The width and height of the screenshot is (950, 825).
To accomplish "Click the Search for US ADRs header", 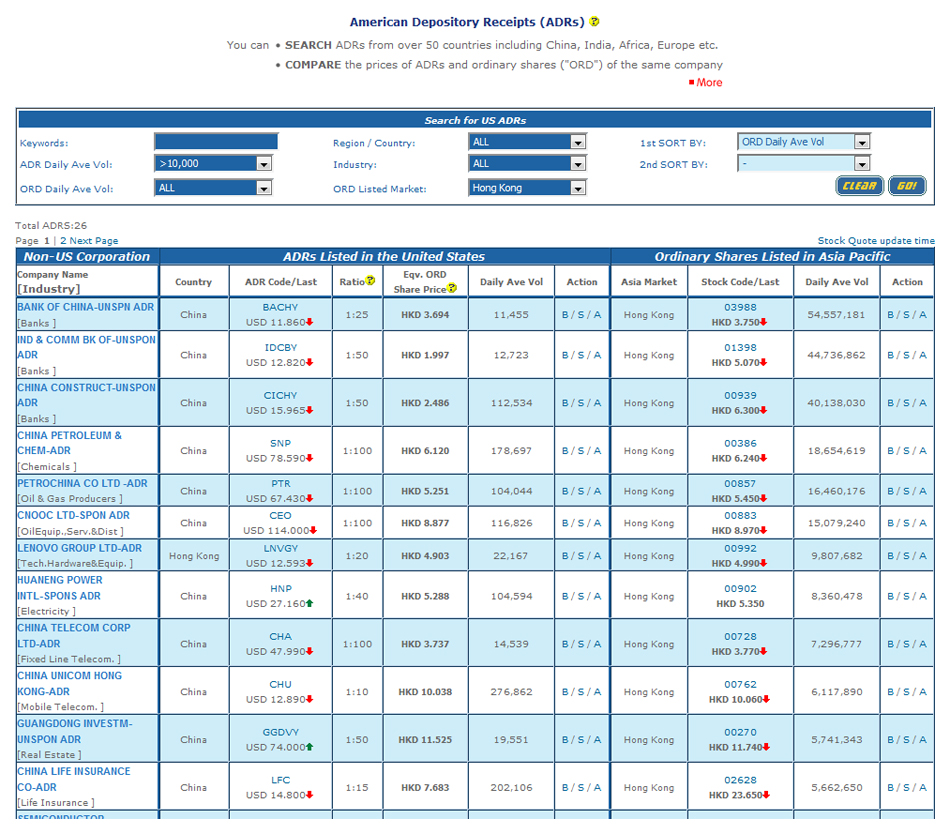I will 475,120.
